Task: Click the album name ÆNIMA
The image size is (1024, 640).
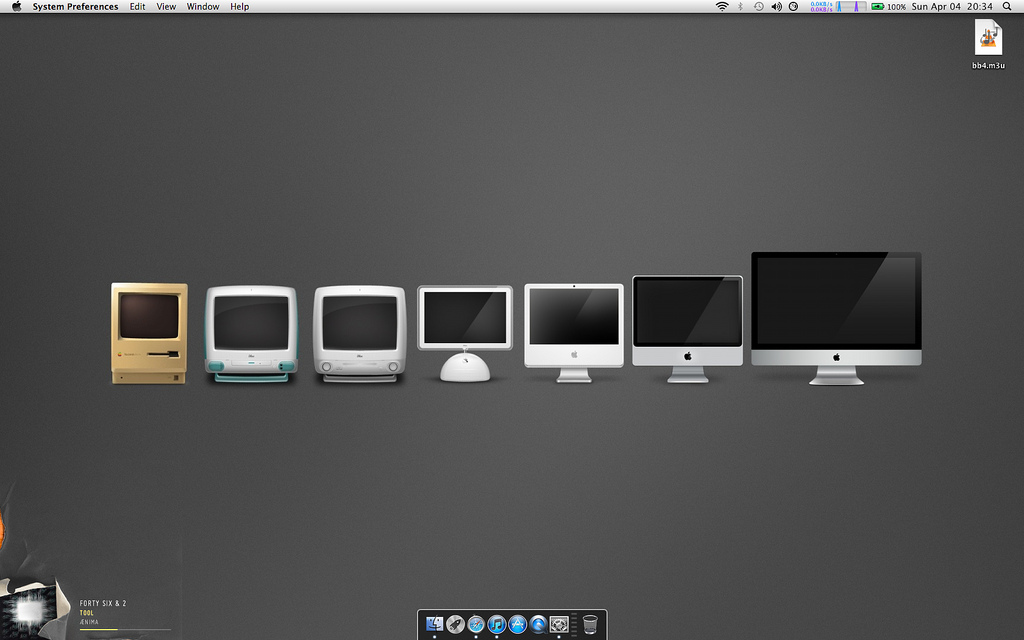Action: [x=89, y=622]
